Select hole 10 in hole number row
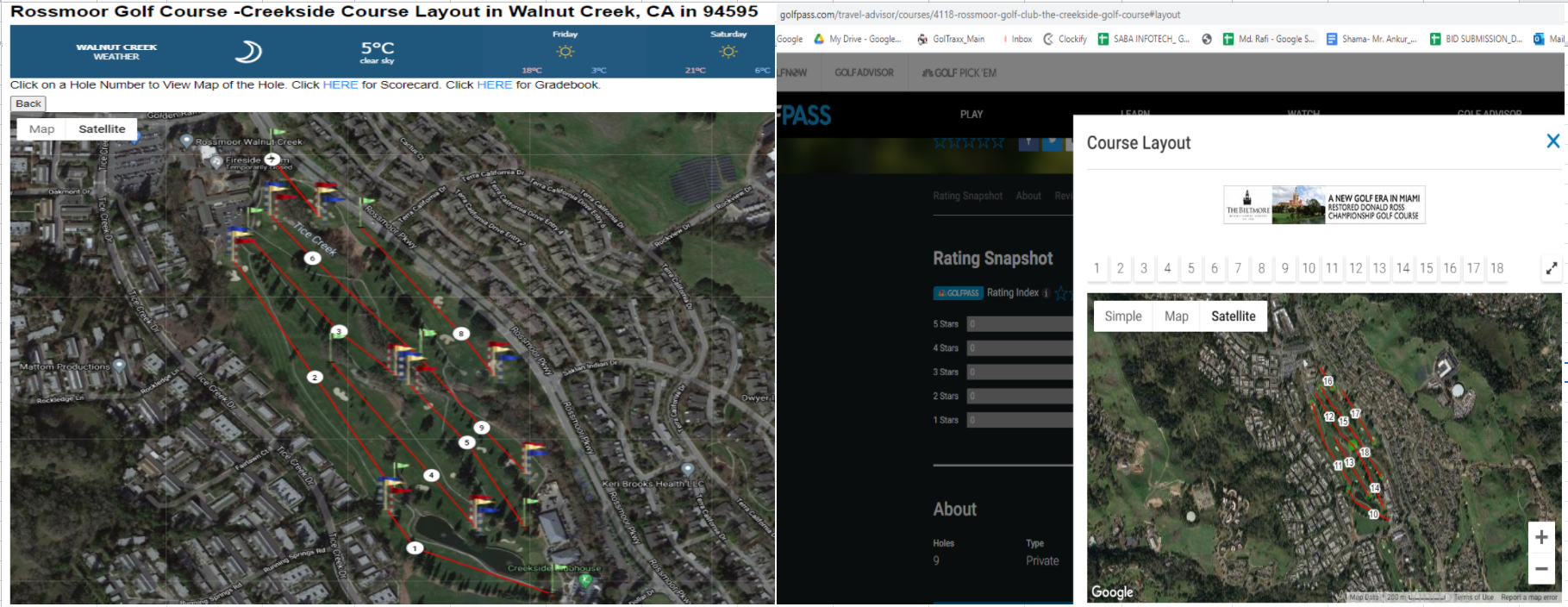 (1309, 268)
